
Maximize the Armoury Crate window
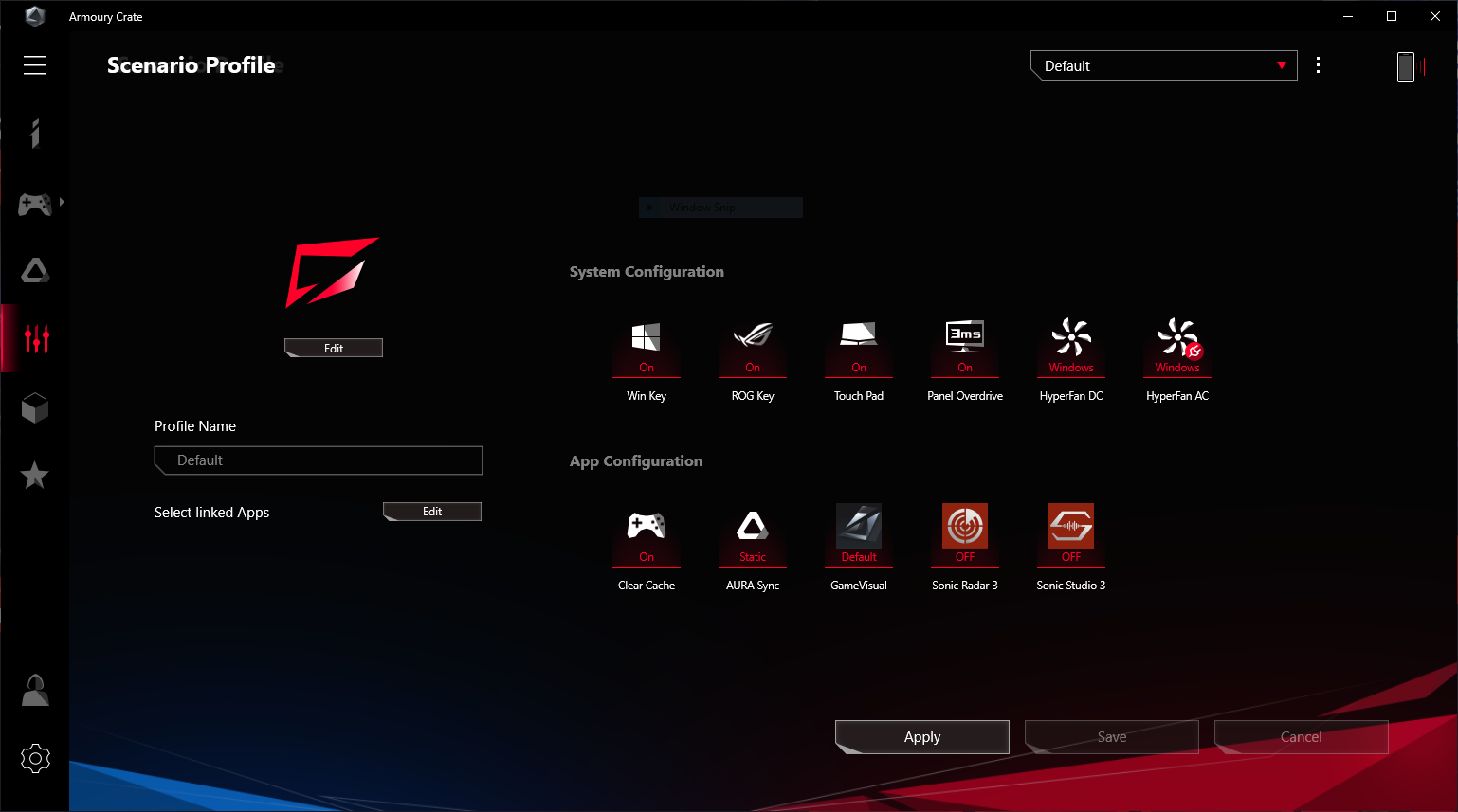1392,16
